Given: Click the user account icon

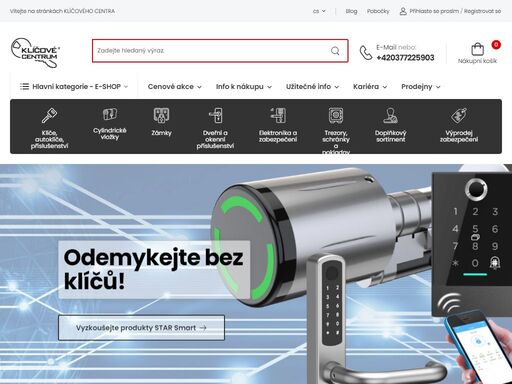Looking at the screenshot, I should 403,11.
